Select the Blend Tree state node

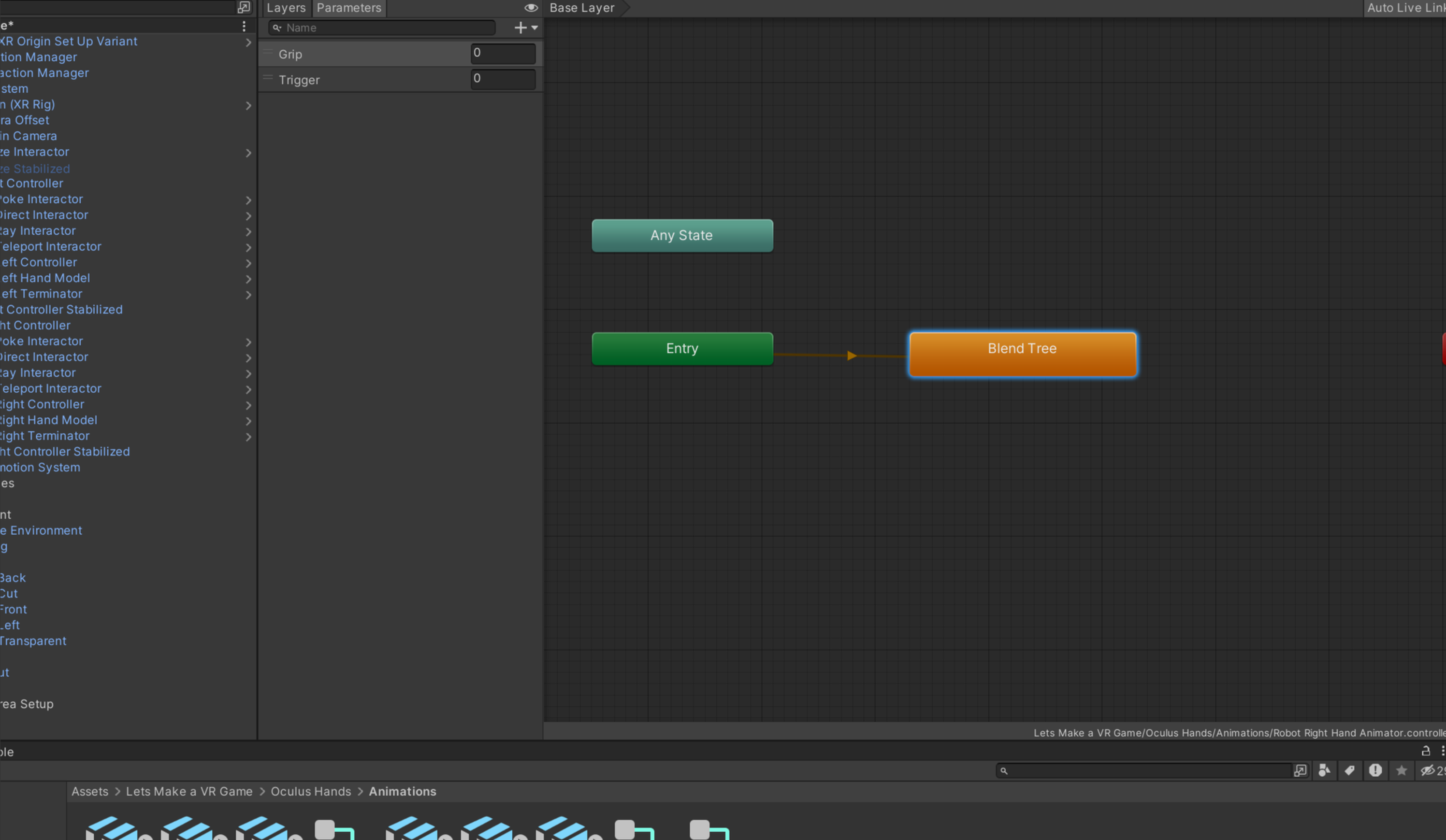point(1022,354)
